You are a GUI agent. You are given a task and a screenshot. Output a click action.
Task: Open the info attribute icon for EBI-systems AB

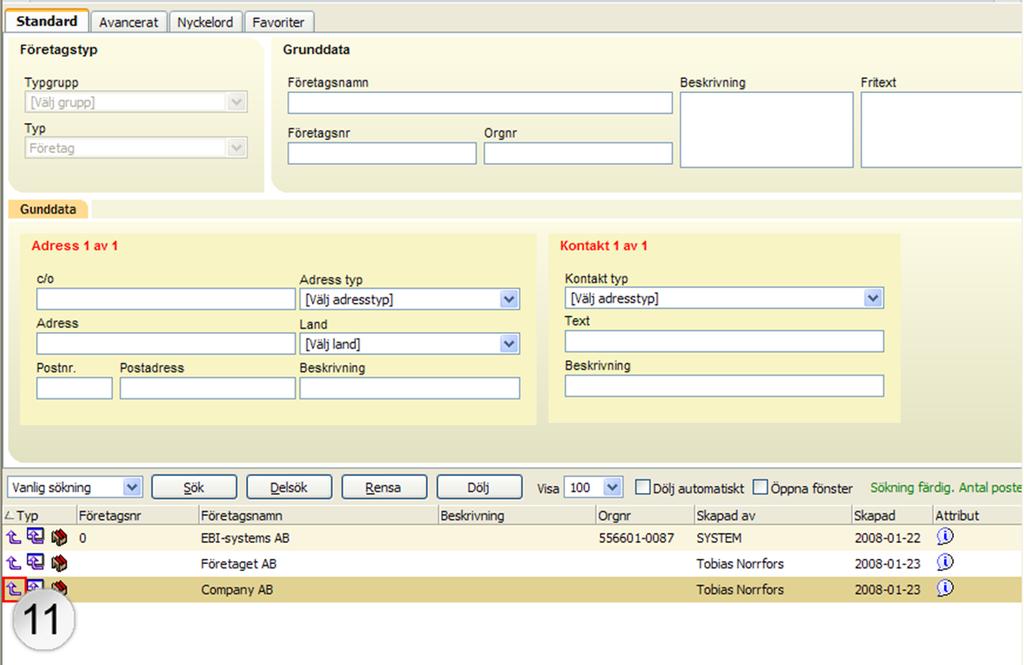(944, 537)
